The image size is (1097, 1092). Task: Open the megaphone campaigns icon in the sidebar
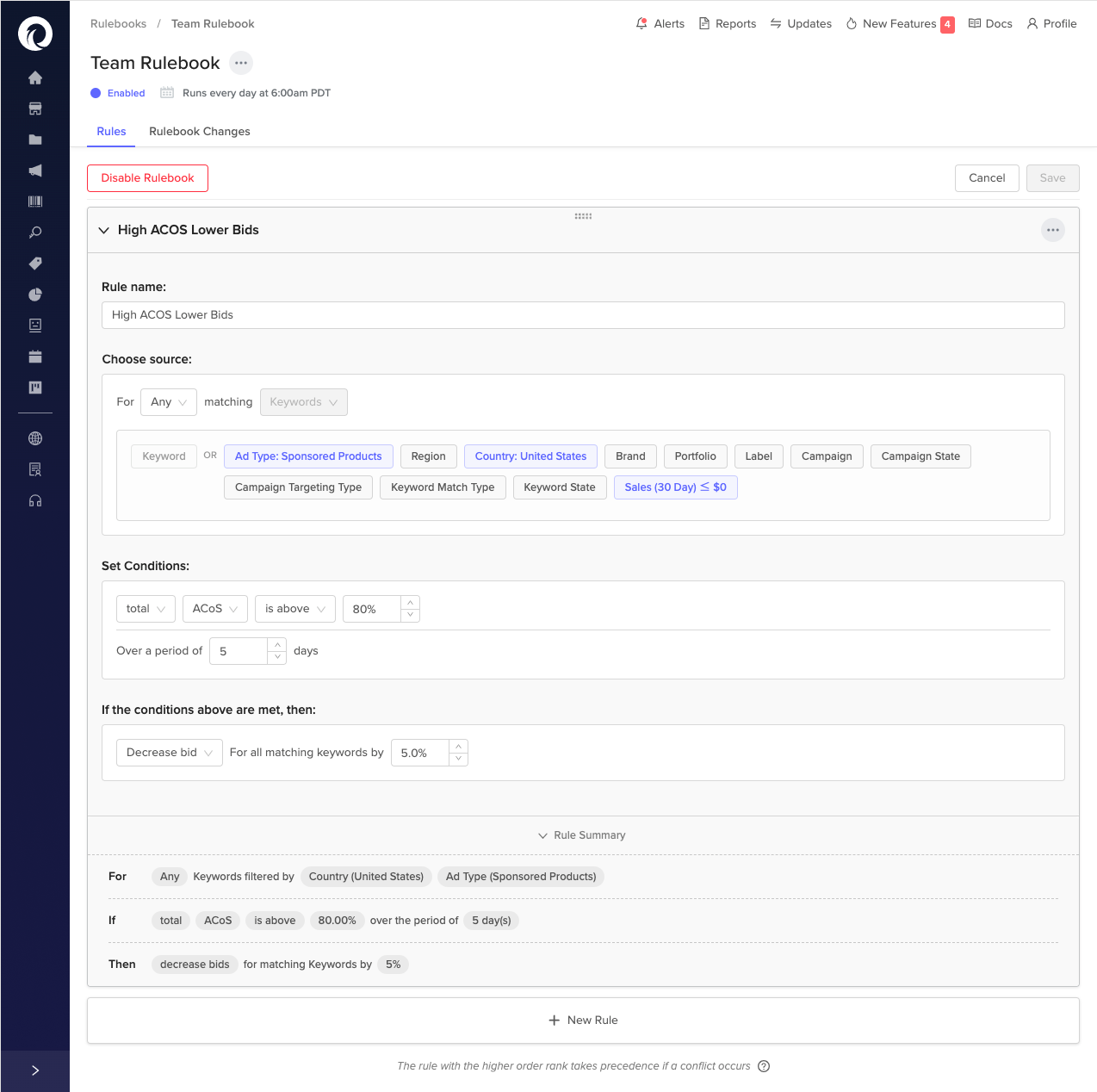click(35, 171)
